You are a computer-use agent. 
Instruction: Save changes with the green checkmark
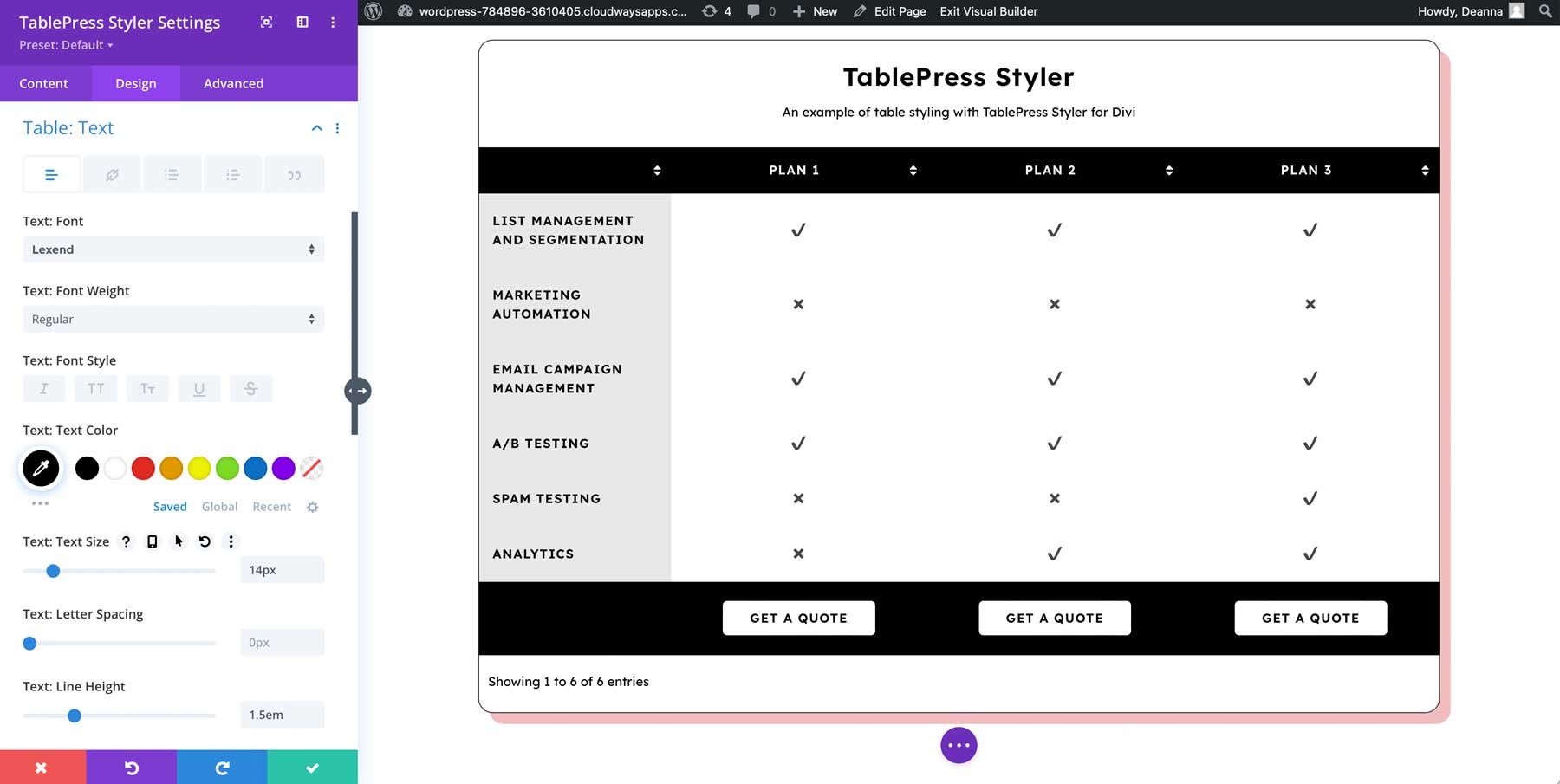tap(312, 768)
